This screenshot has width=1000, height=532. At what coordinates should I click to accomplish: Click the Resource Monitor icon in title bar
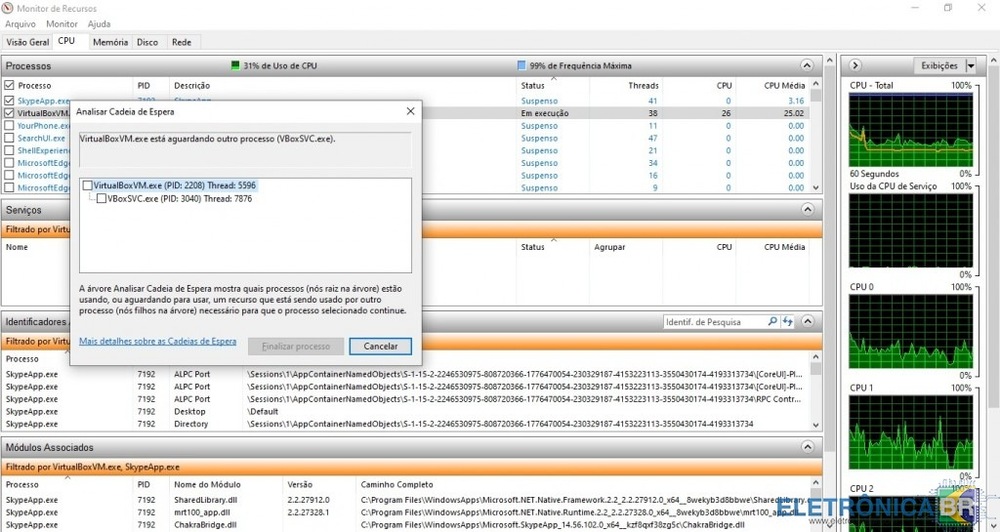click(x=9, y=8)
